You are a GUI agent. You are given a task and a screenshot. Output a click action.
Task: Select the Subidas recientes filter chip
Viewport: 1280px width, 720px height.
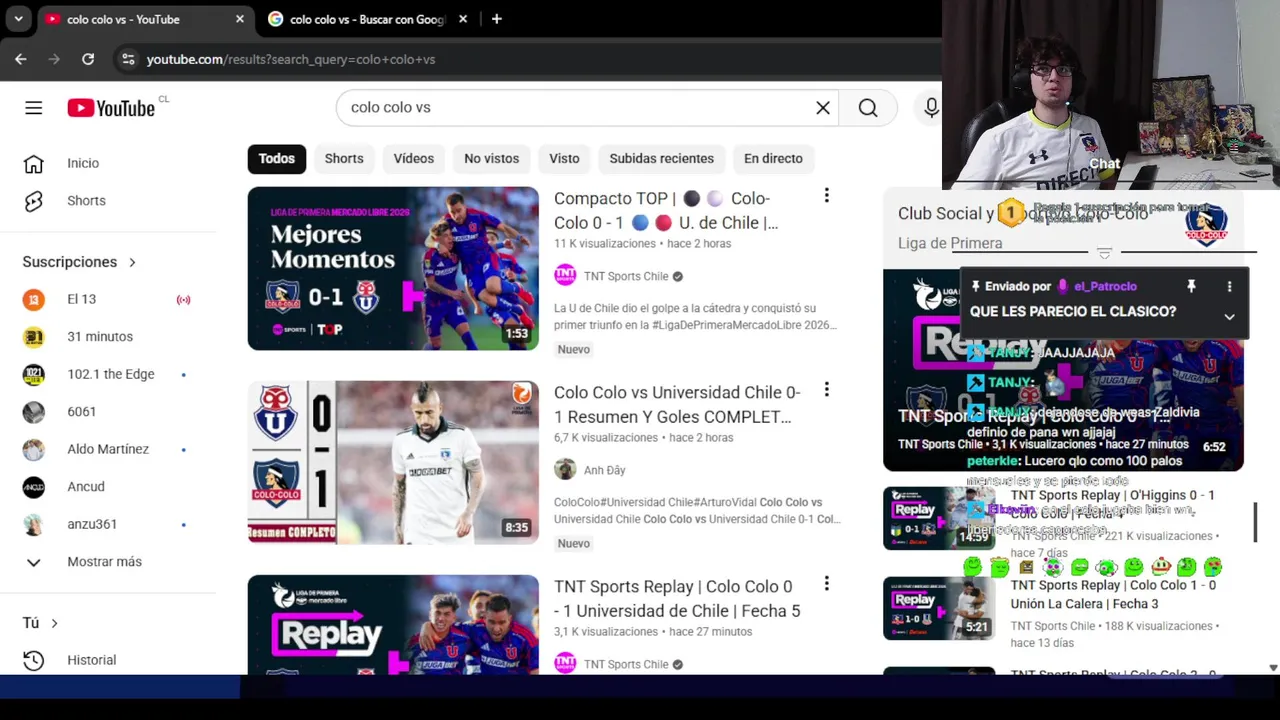(662, 159)
